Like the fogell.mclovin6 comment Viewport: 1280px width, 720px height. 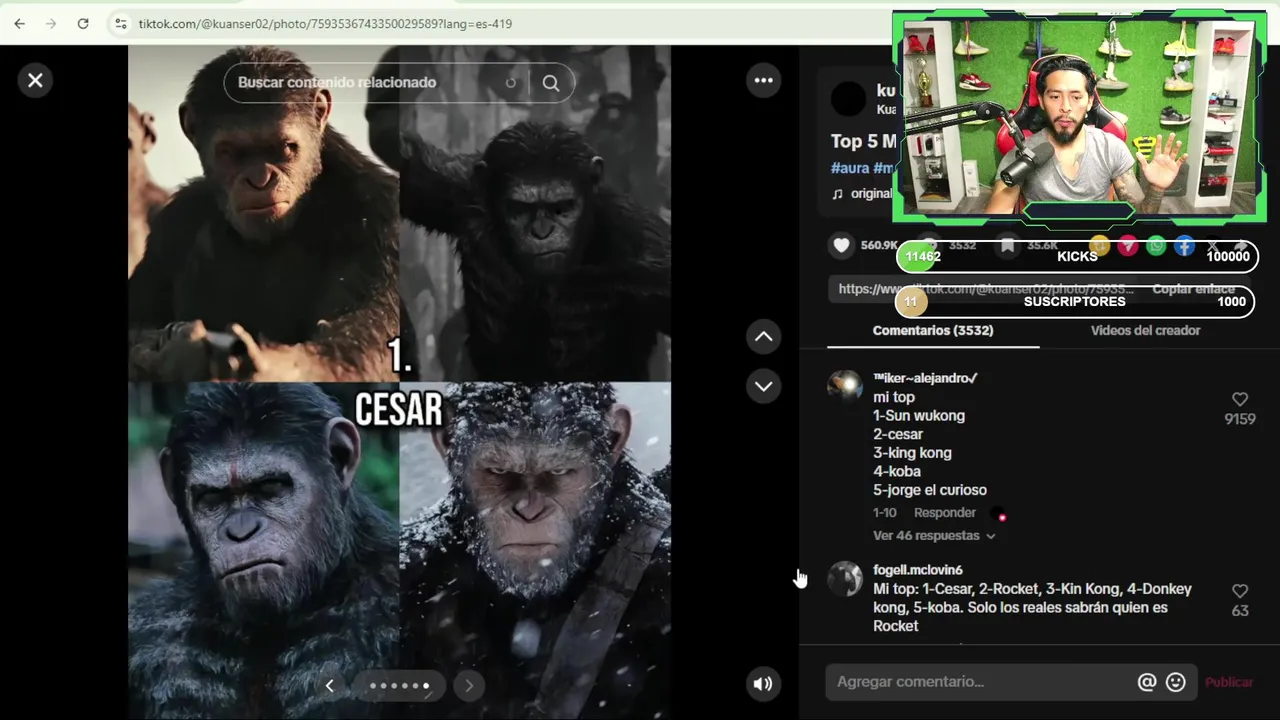(x=1240, y=591)
